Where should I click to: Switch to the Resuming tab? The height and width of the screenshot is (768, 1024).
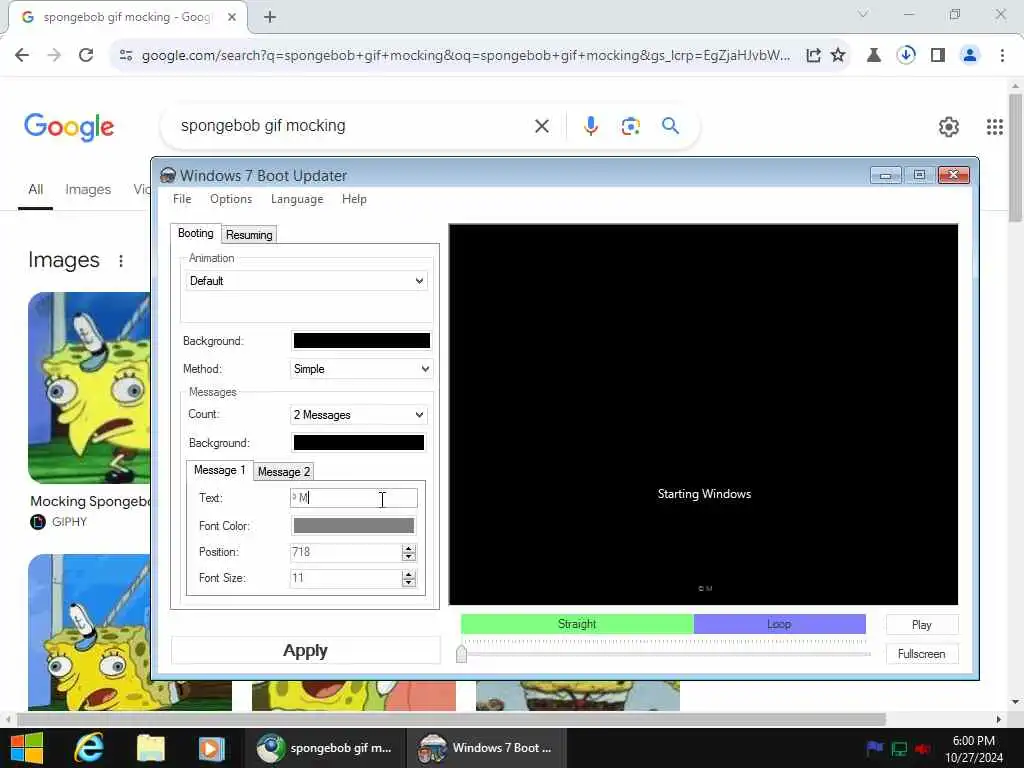249,234
